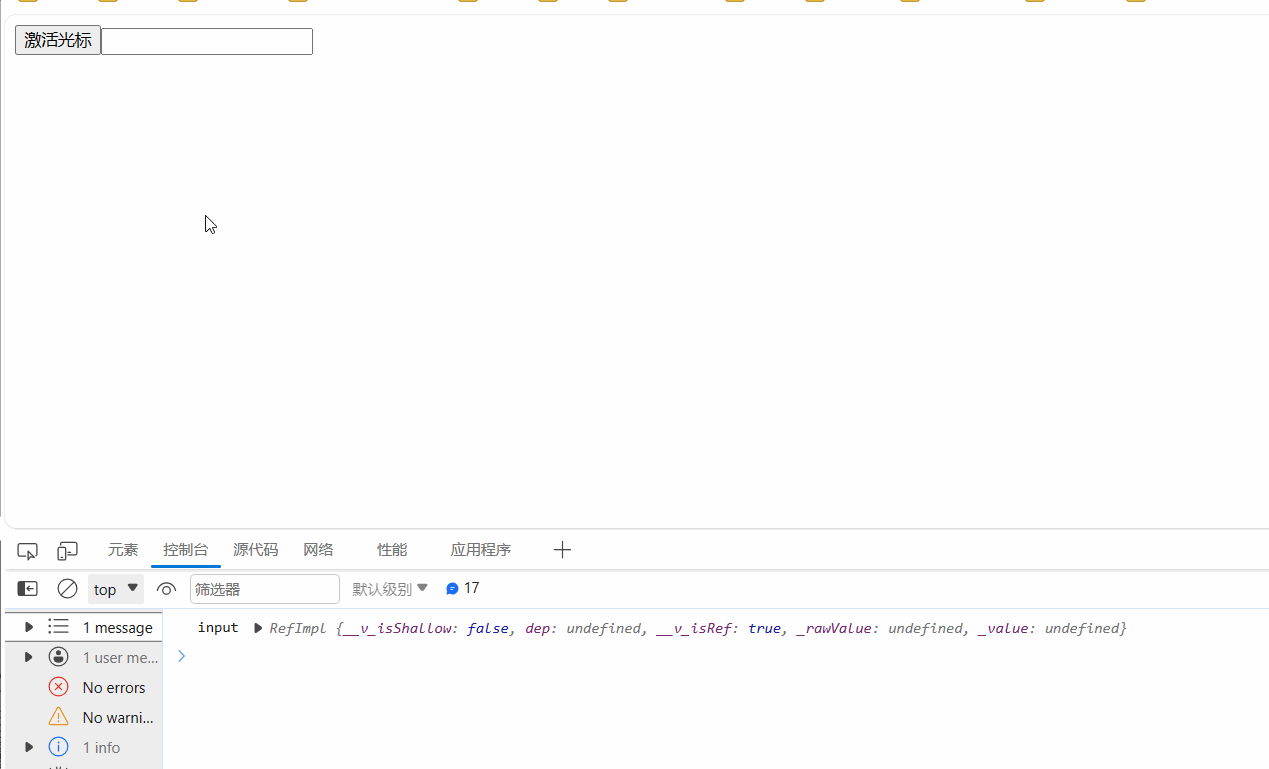Switch to the 元素 tab
Image resolution: width=1269 pixels, height=769 pixels.
click(x=122, y=549)
